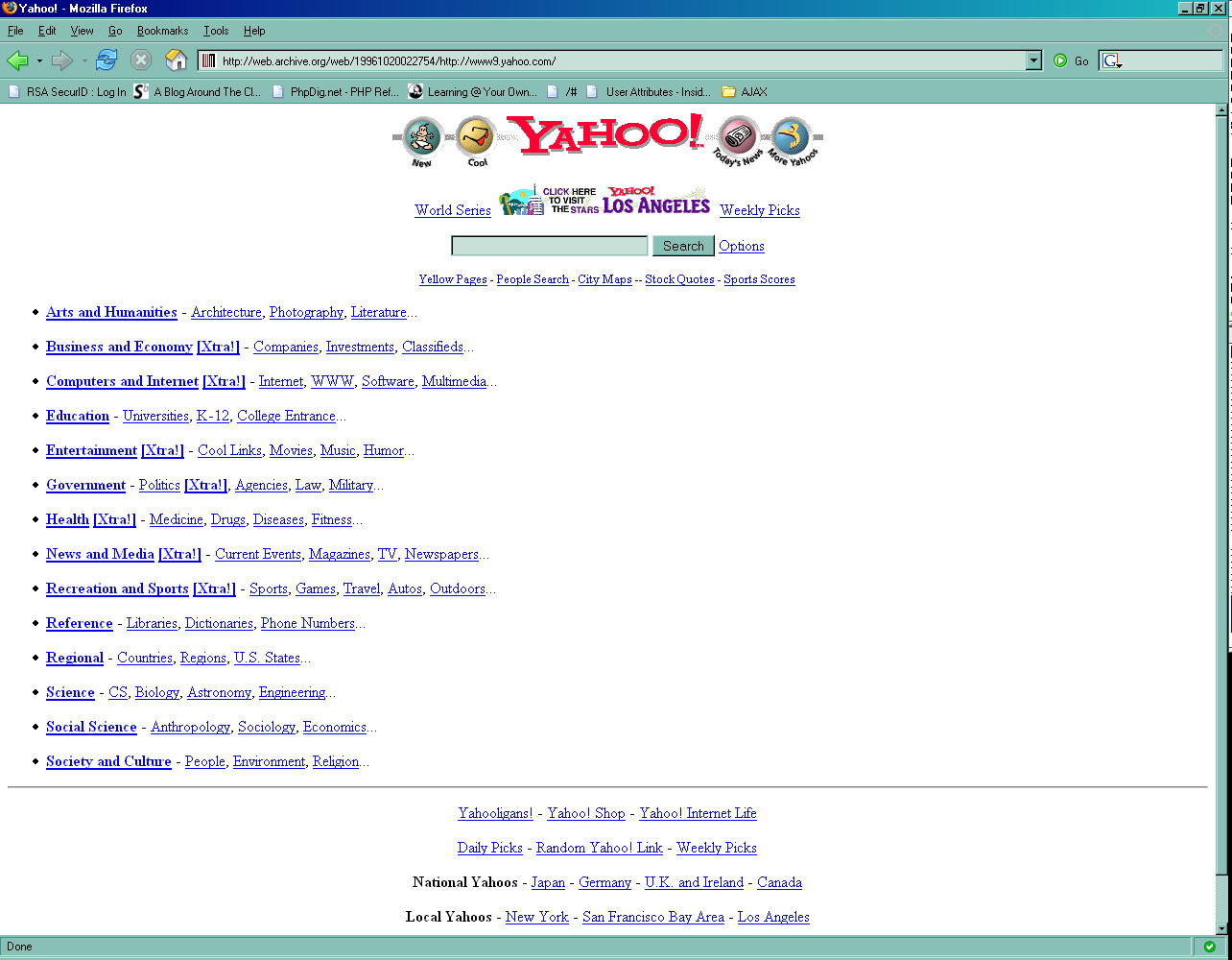Reload the page with the Refresh icon
The height and width of the screenshot is (960, 1232).
(x=107, y=60)
